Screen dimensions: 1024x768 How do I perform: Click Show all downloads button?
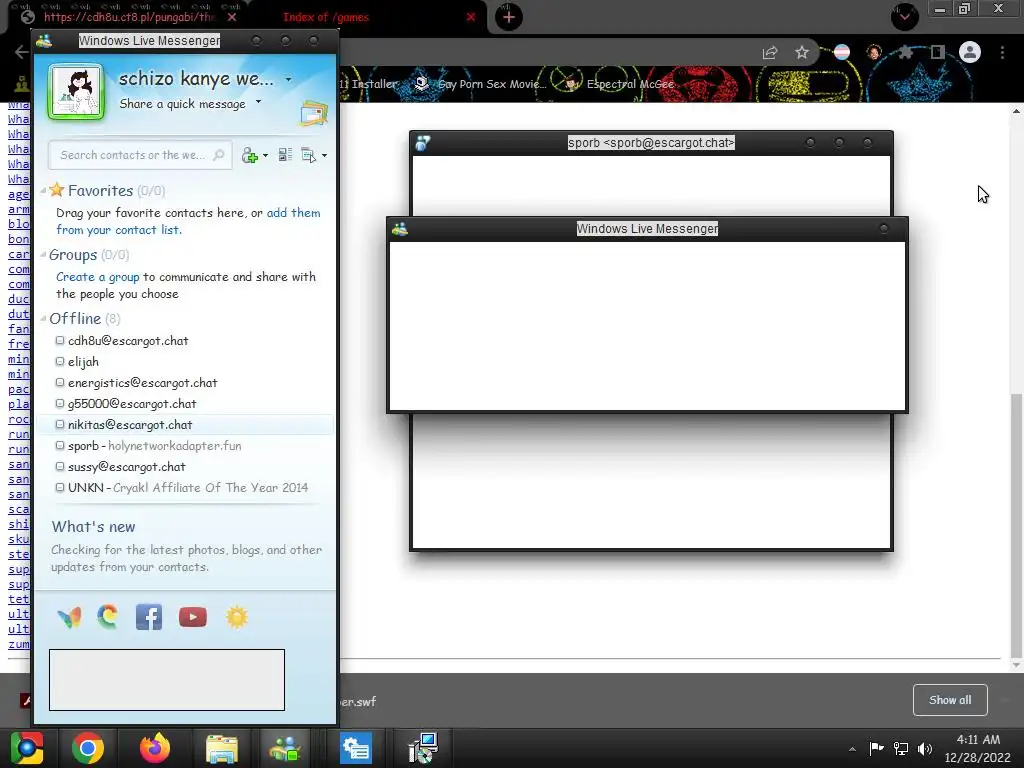pos(950,700)
